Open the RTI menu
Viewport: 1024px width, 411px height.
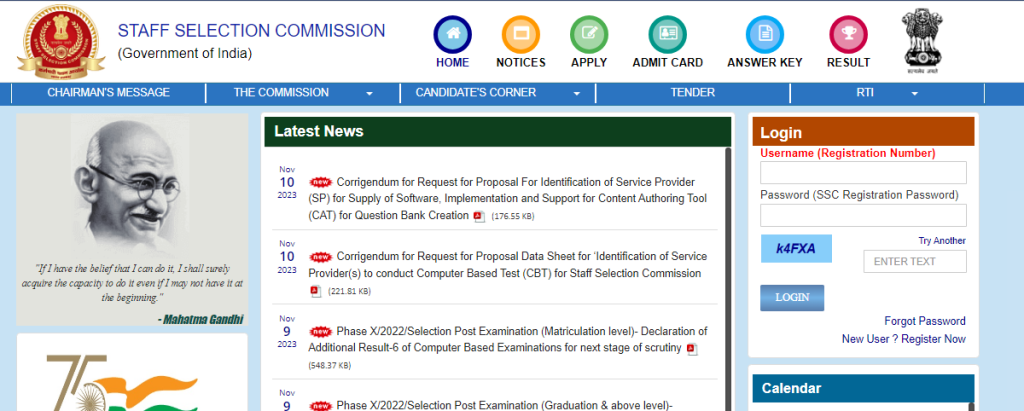click(865, 93)
